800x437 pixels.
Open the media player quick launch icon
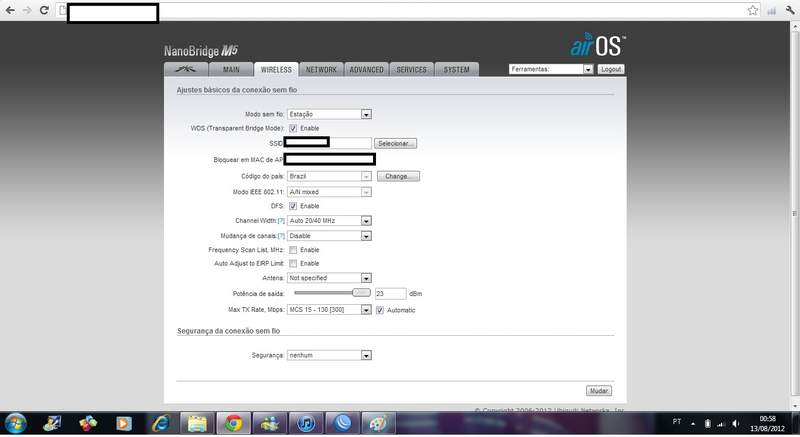coord(123,423)
